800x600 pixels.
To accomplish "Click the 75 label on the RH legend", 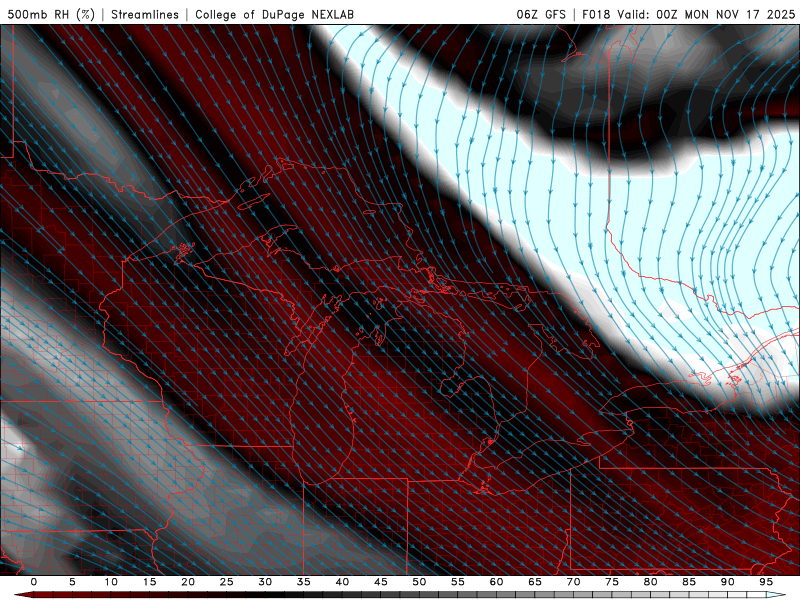I will point(612,582).
